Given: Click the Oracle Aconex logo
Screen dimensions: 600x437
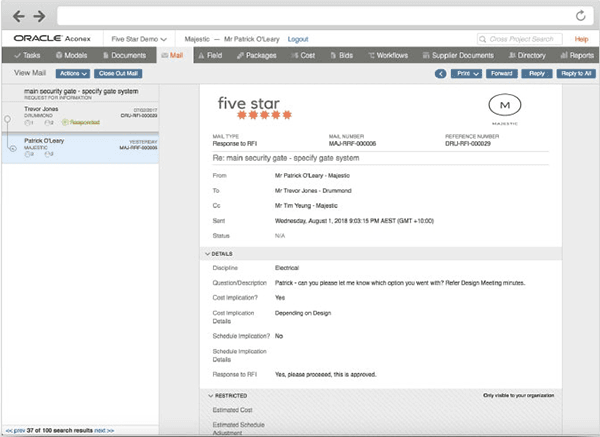Looking at the screenshot, I should pyautogui.click(x=52, y=39).
